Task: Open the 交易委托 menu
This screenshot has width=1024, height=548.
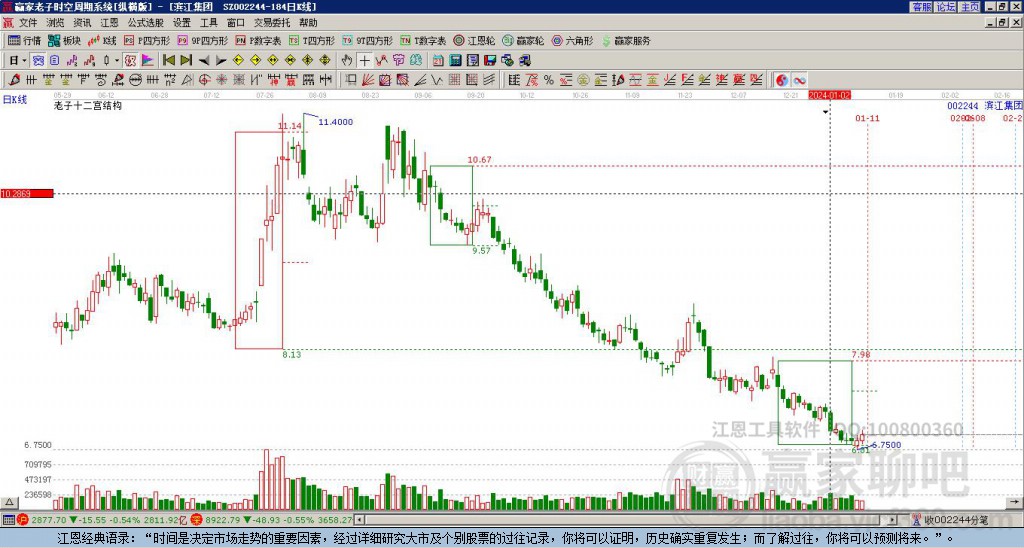Action: 272,23
